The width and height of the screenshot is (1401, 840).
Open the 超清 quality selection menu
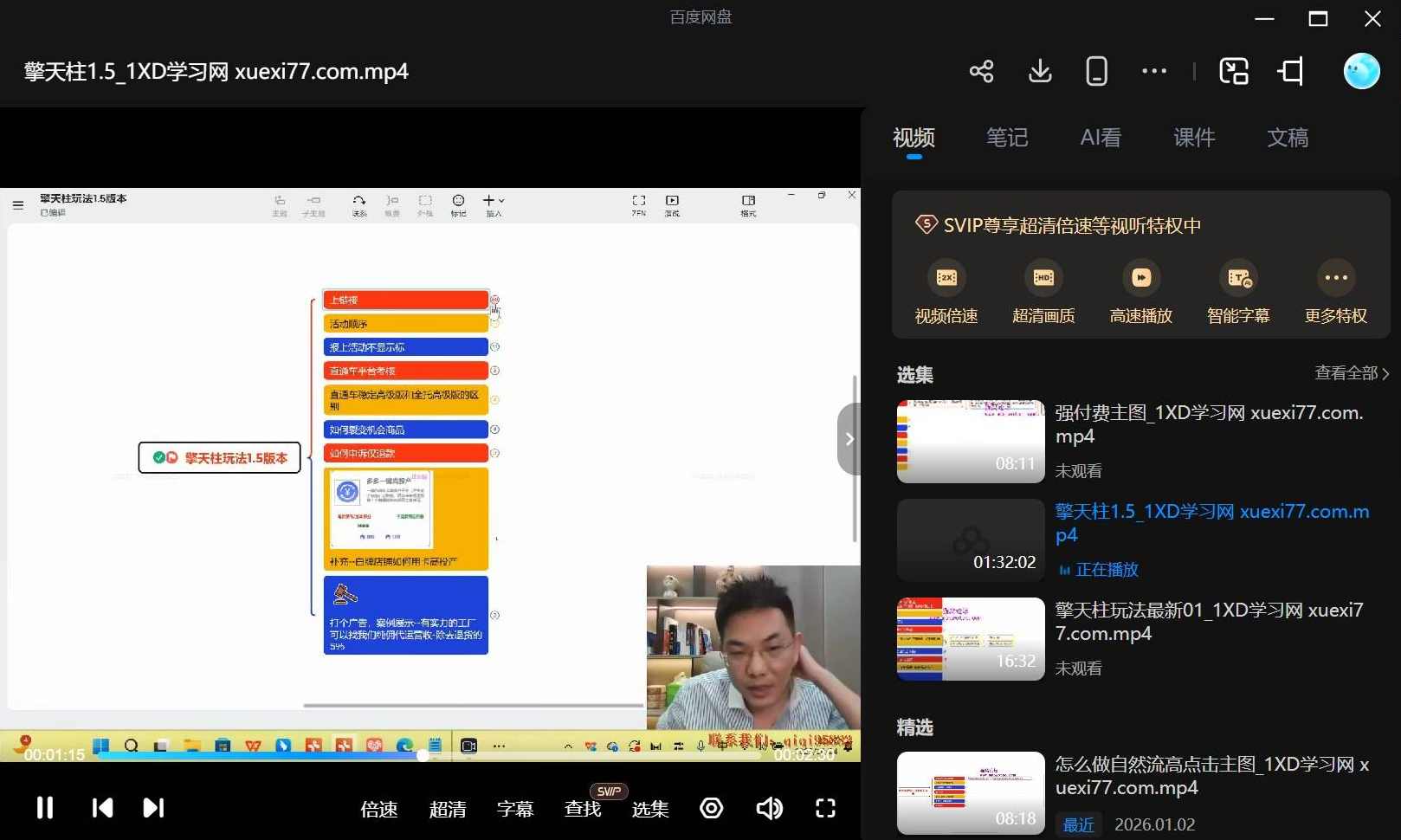pyautogui.click(x=449, y=808)
